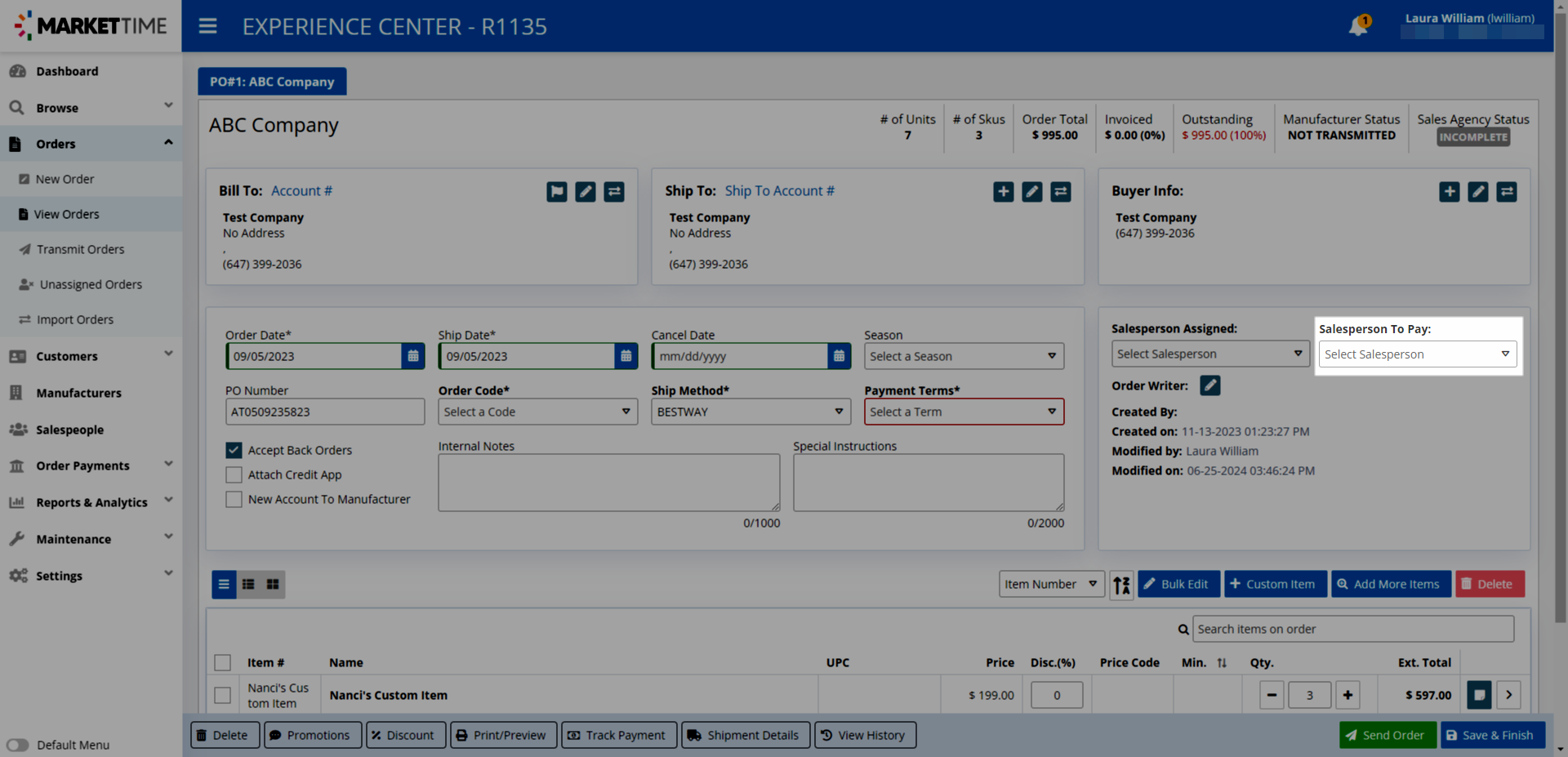Toggle the sort order icon beside Item Number
1568x757 pixels.
point(1121,585)
